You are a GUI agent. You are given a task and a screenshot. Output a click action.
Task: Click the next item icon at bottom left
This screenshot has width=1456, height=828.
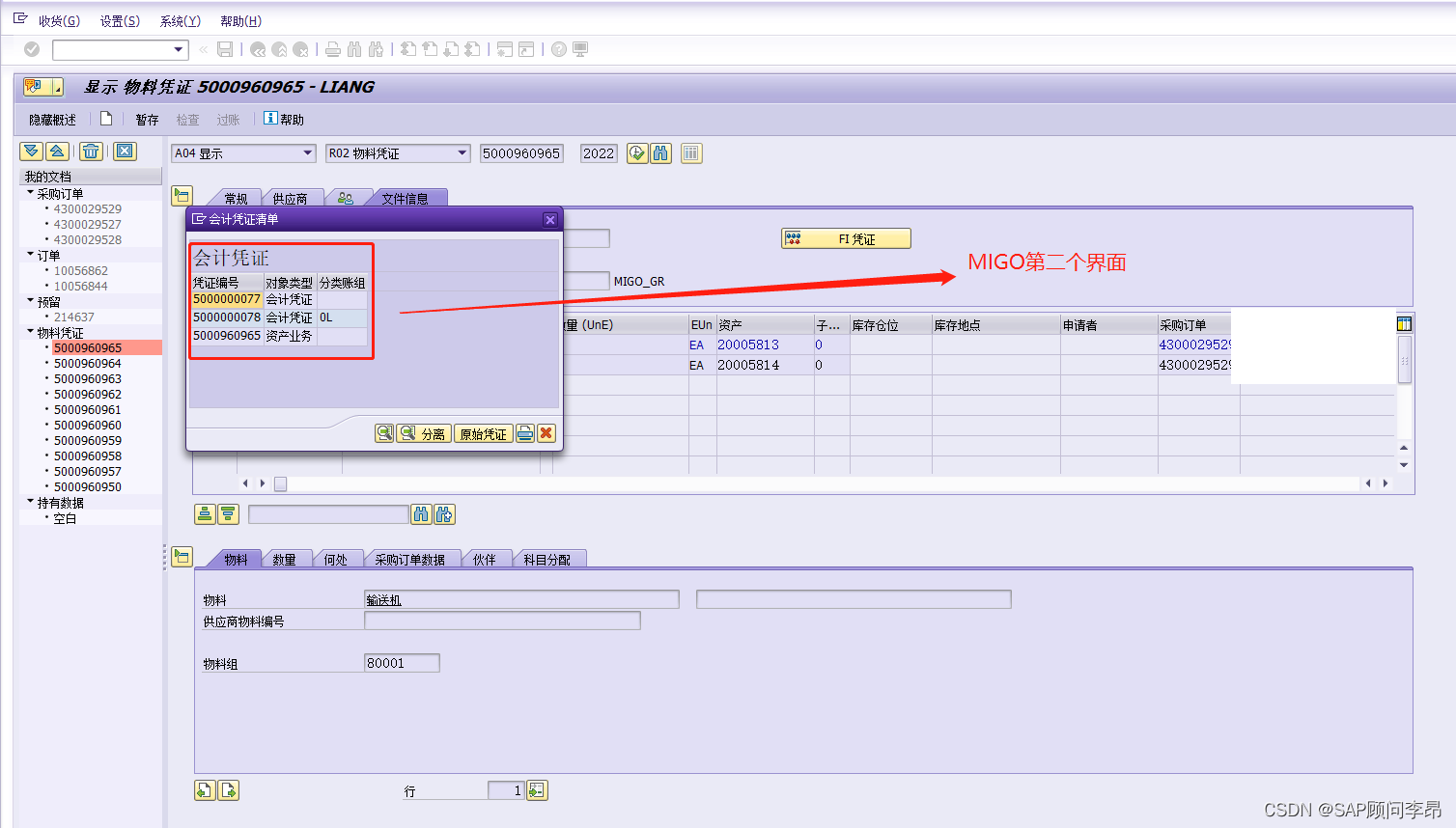[229, 790]
